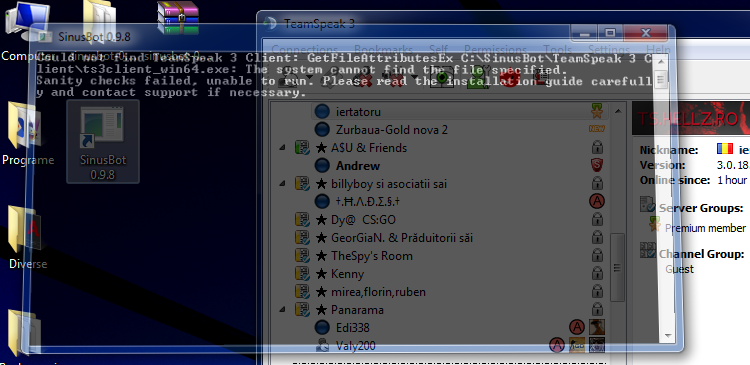
Task: Click Edi338's avatar thumbnail icon
Action: (596, 328)
